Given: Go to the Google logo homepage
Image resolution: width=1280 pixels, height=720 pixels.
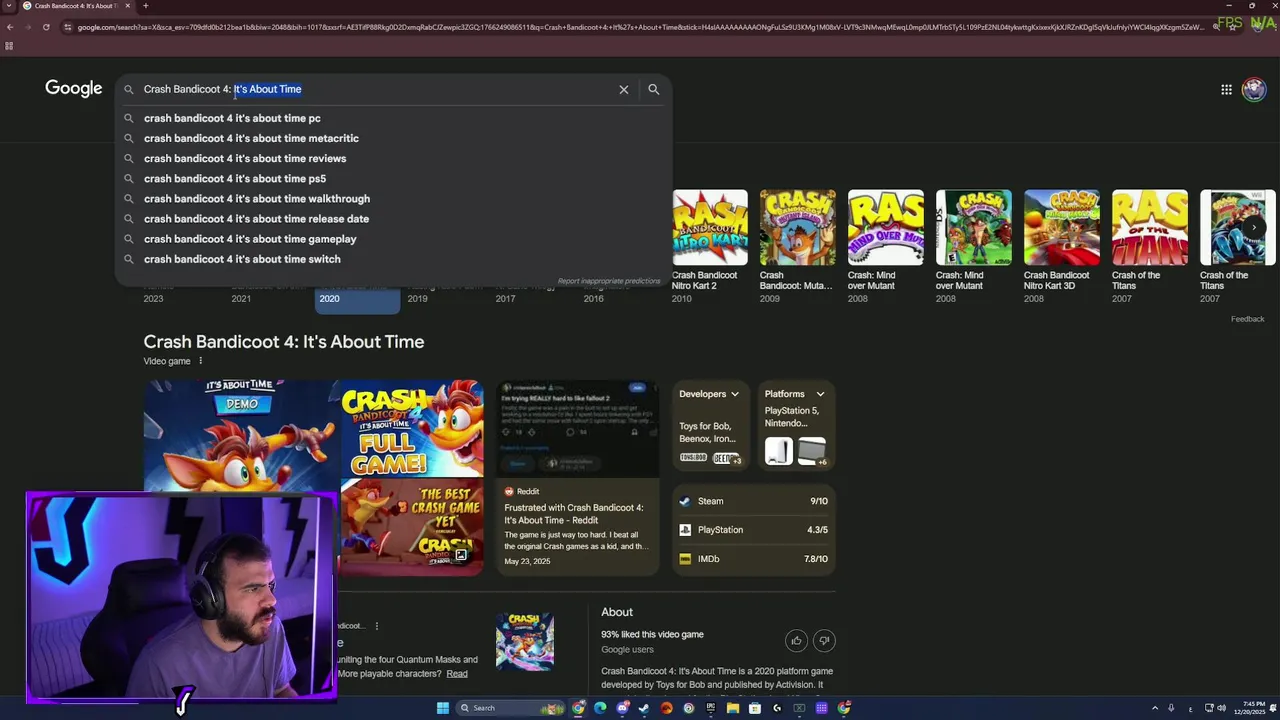Looking at the screenshot, I should (x=73, y=89).
